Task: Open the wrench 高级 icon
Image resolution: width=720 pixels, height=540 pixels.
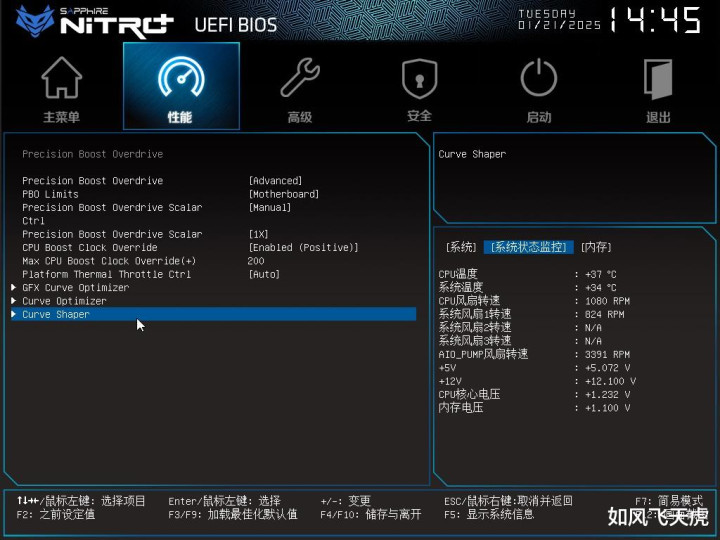Action: tap(300, 77)
